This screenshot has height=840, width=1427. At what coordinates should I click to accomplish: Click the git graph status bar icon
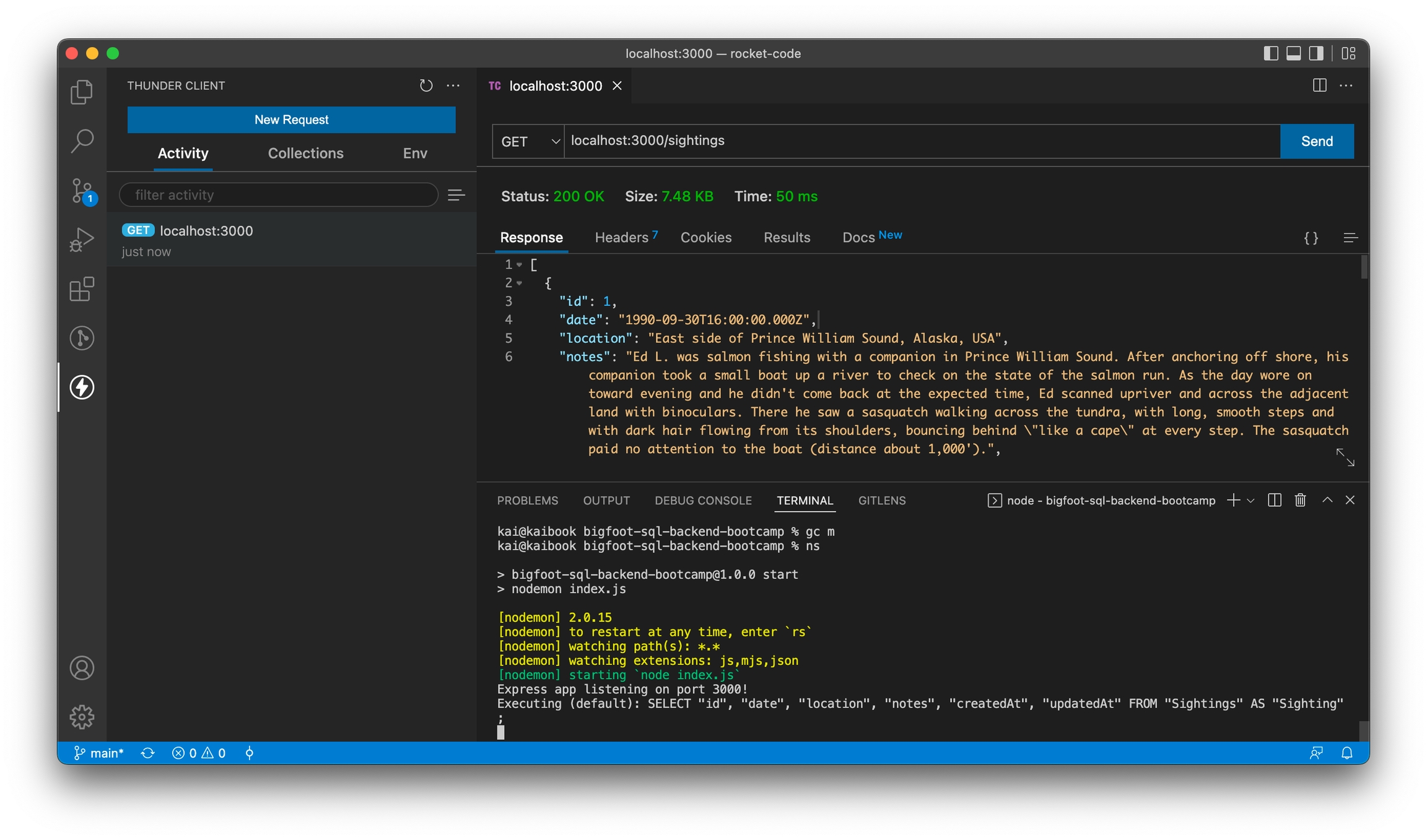(x=249, y=753)
